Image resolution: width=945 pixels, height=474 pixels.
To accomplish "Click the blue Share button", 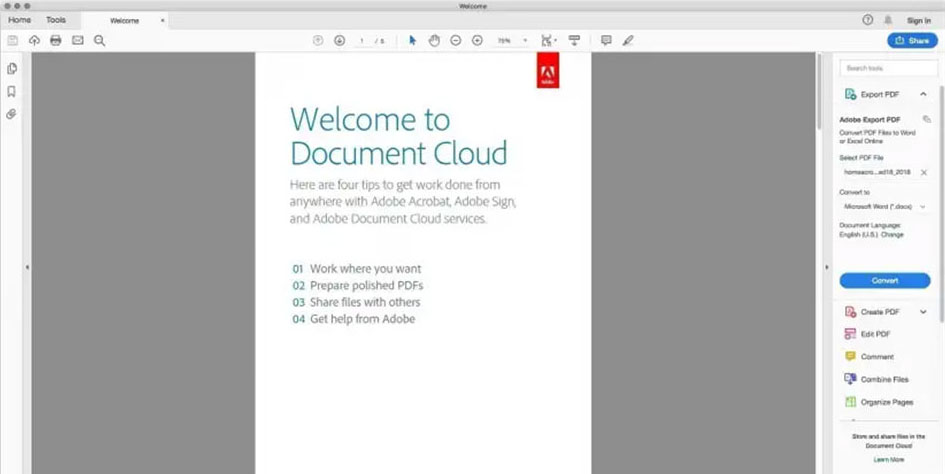I will (912, 40).
